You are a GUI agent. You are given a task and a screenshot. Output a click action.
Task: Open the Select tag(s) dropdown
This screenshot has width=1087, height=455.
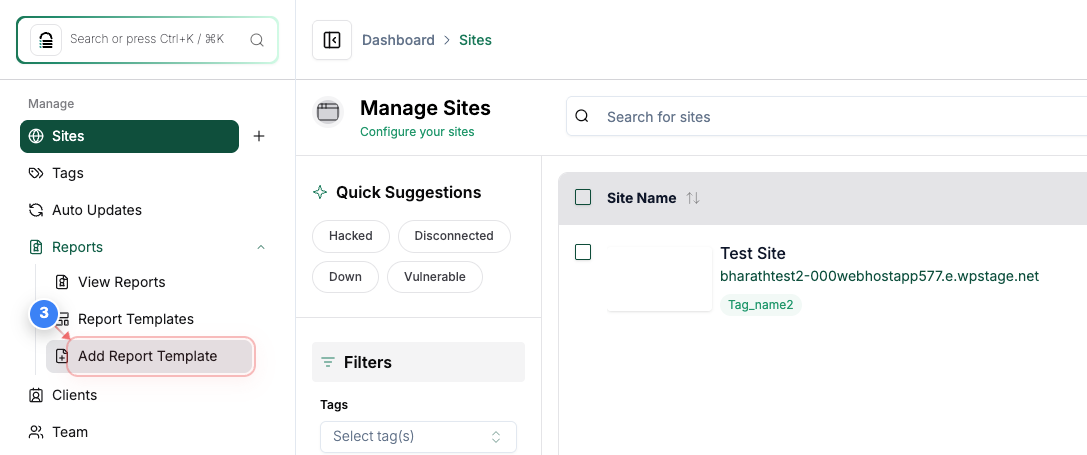[x=419, y=437]
